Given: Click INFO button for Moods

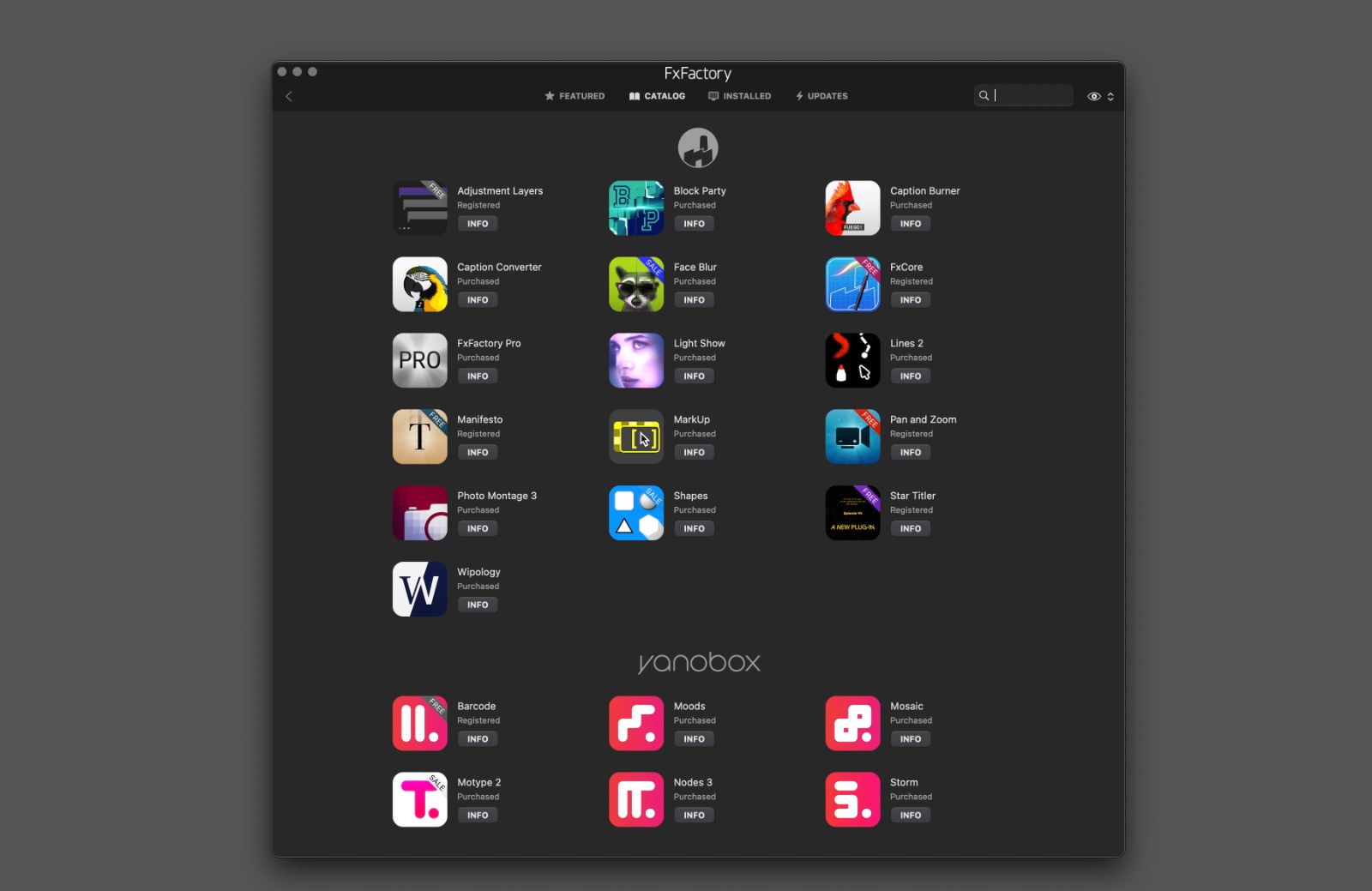Looking at the screenshot, I should tap(694, 739).
